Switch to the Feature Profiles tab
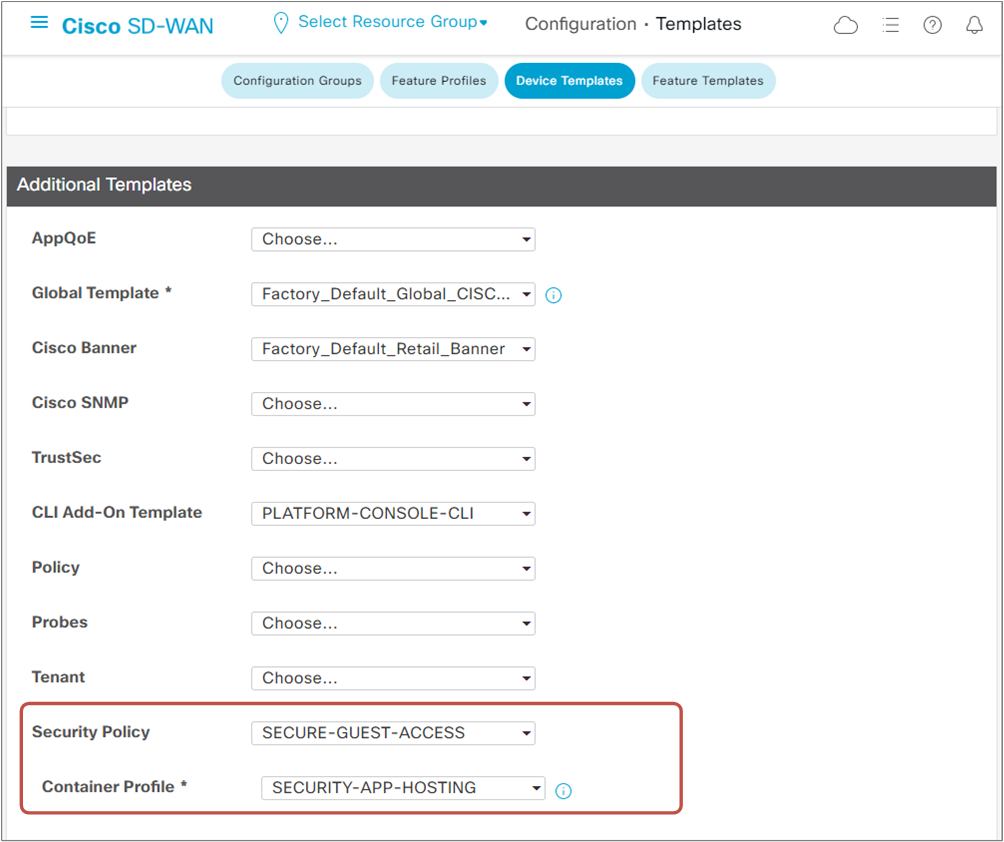1004x842 pixels. click(x=438, y=81)
